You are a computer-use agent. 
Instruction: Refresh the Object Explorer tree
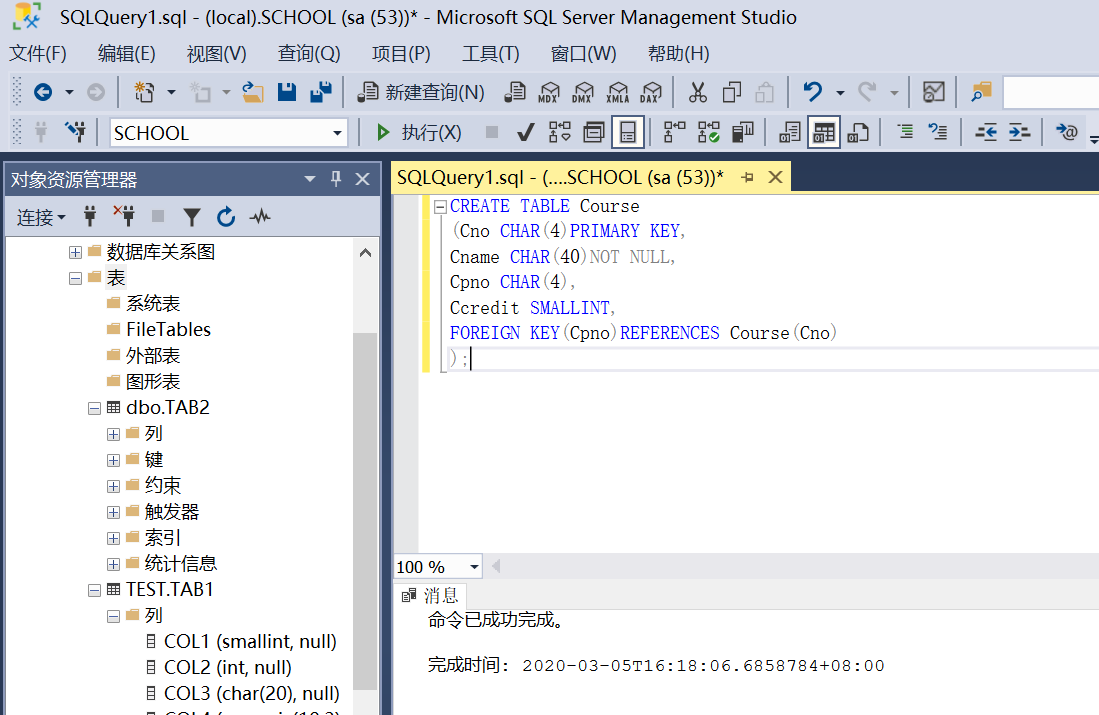coord(226,217)
